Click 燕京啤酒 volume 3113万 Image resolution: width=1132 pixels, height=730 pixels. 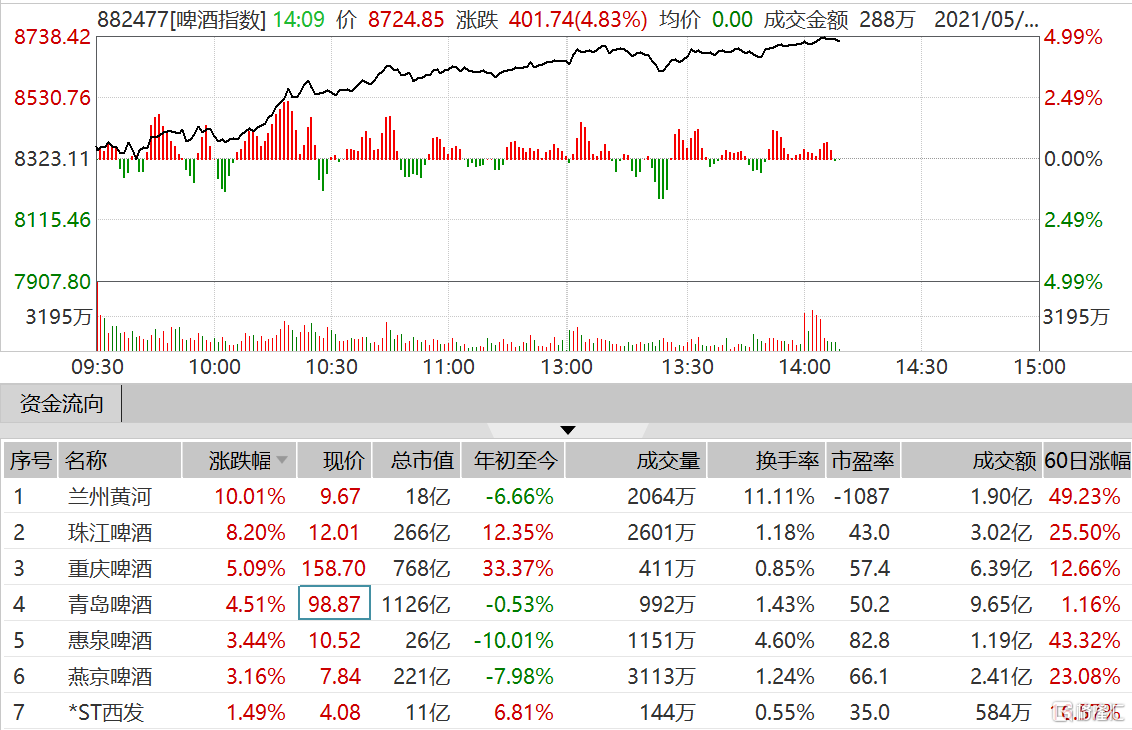(661, 677)
